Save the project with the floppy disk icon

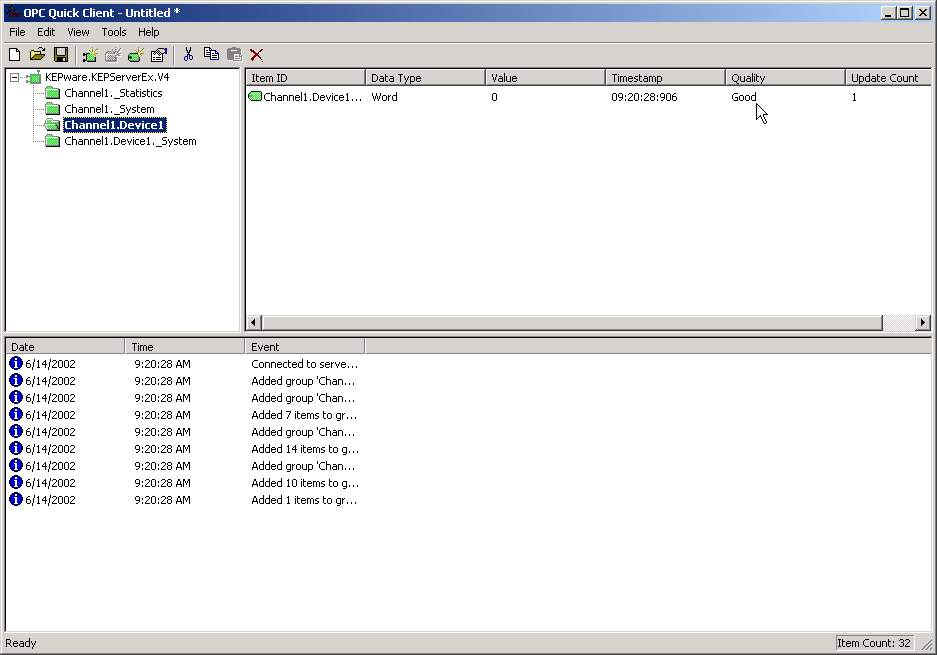click(x=61, y=55)
